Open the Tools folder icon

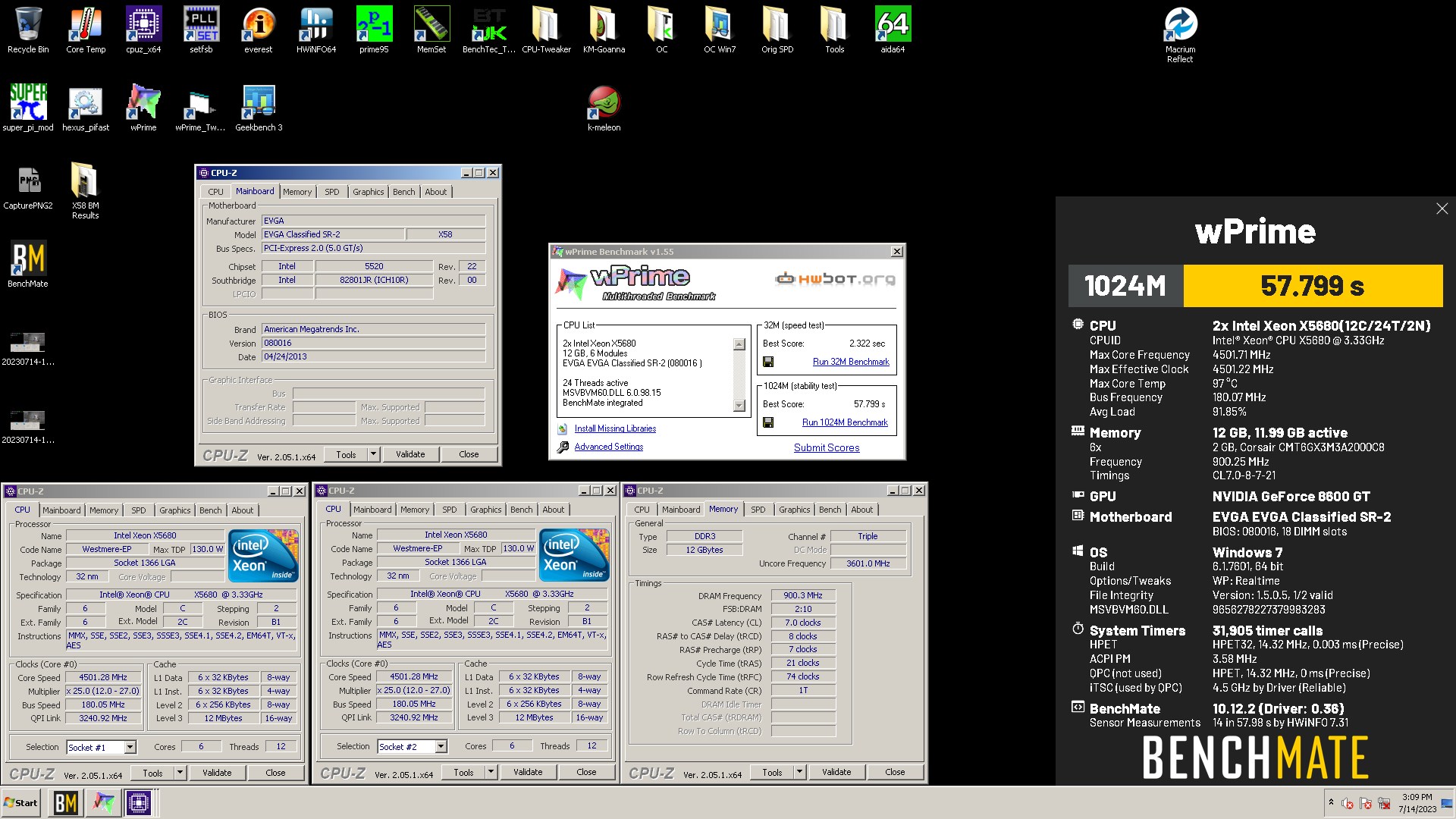[834, 30]
